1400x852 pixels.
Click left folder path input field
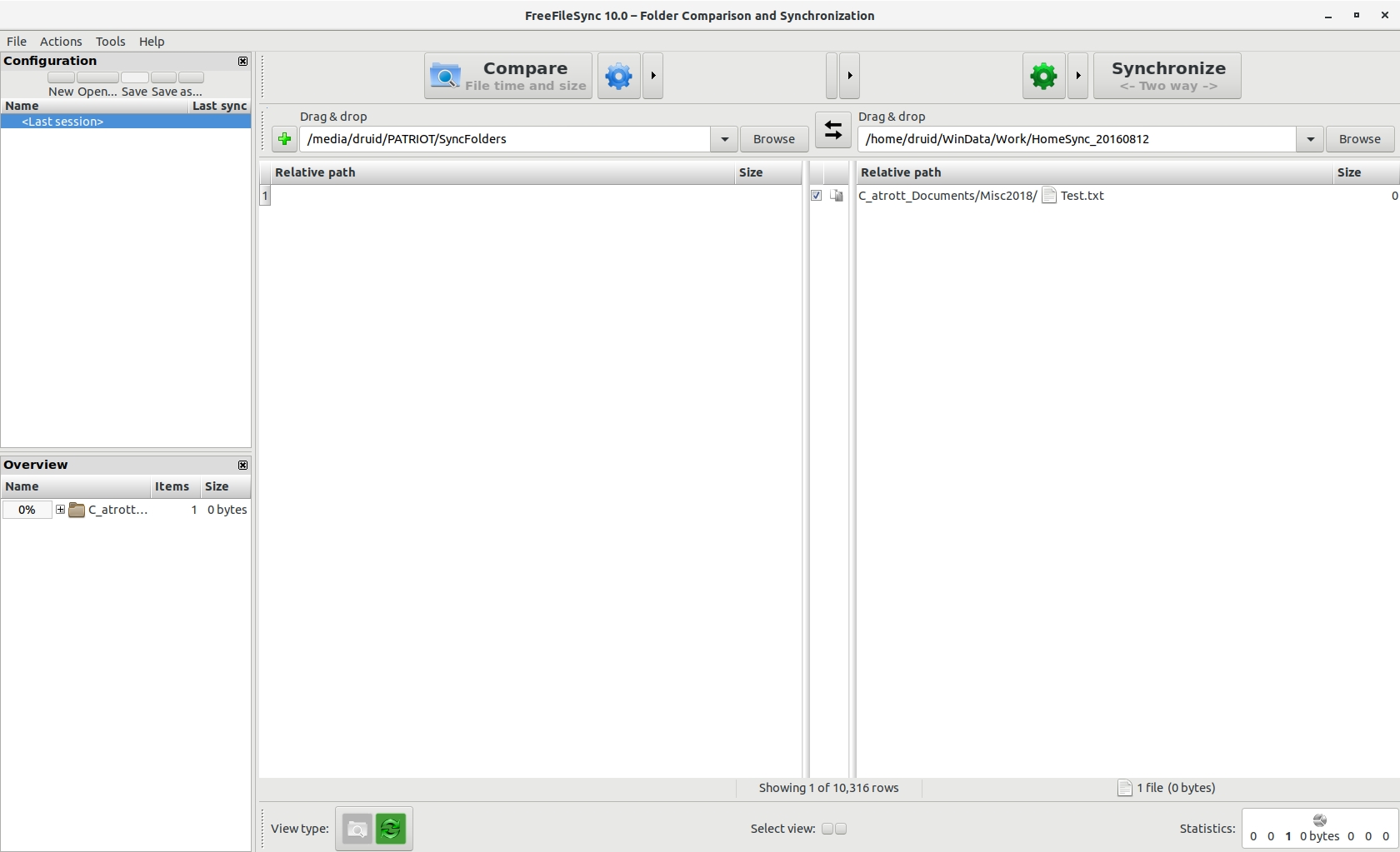pyautogui.click(x=505, y=139)
